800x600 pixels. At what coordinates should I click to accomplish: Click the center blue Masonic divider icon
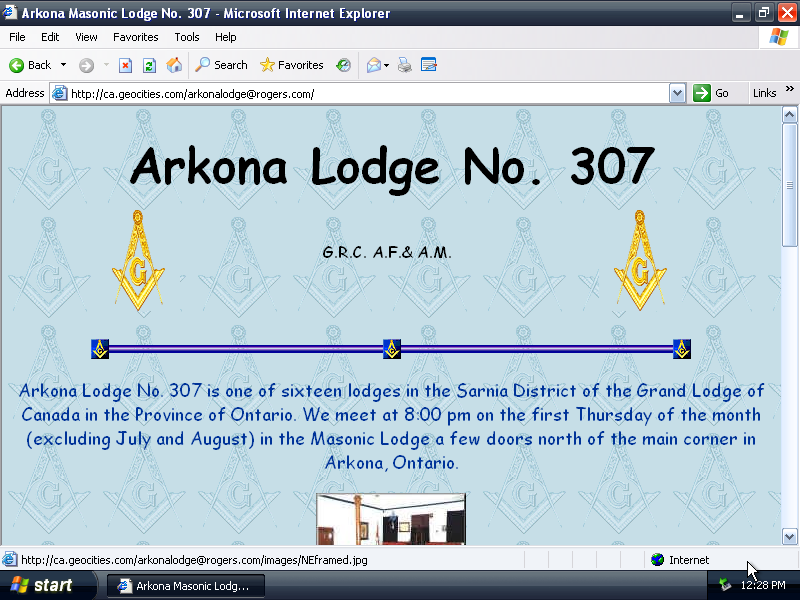(x=392, y=349)
